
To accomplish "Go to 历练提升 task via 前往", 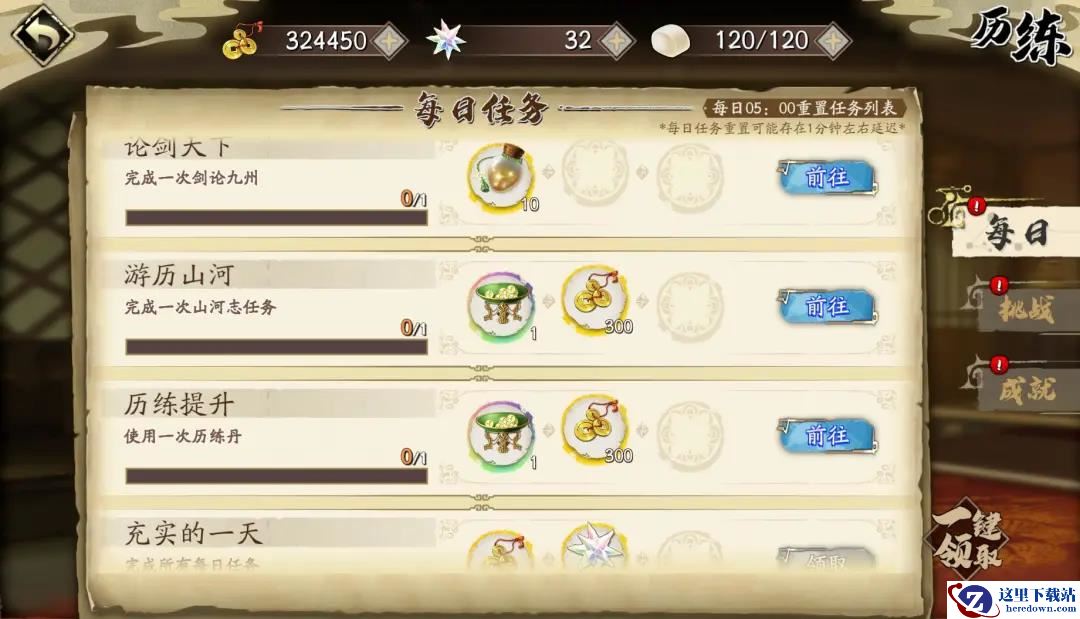I will [827, 436].
